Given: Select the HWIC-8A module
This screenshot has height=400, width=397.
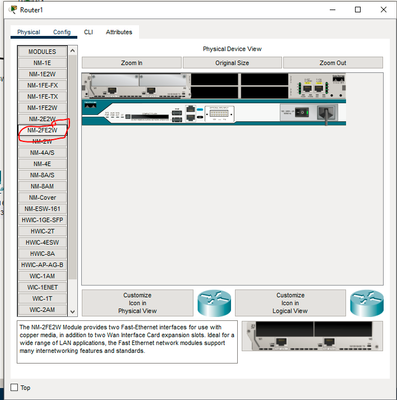Looking at the screenshot, I should tap(42, 254).
